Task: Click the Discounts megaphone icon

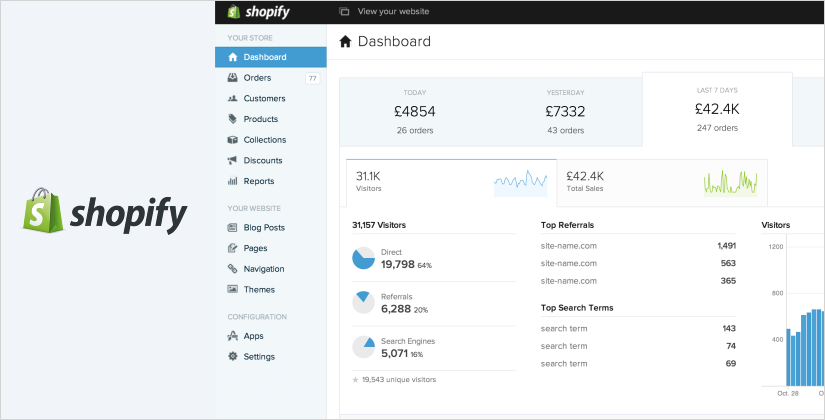Action: (x=232, y=161)
